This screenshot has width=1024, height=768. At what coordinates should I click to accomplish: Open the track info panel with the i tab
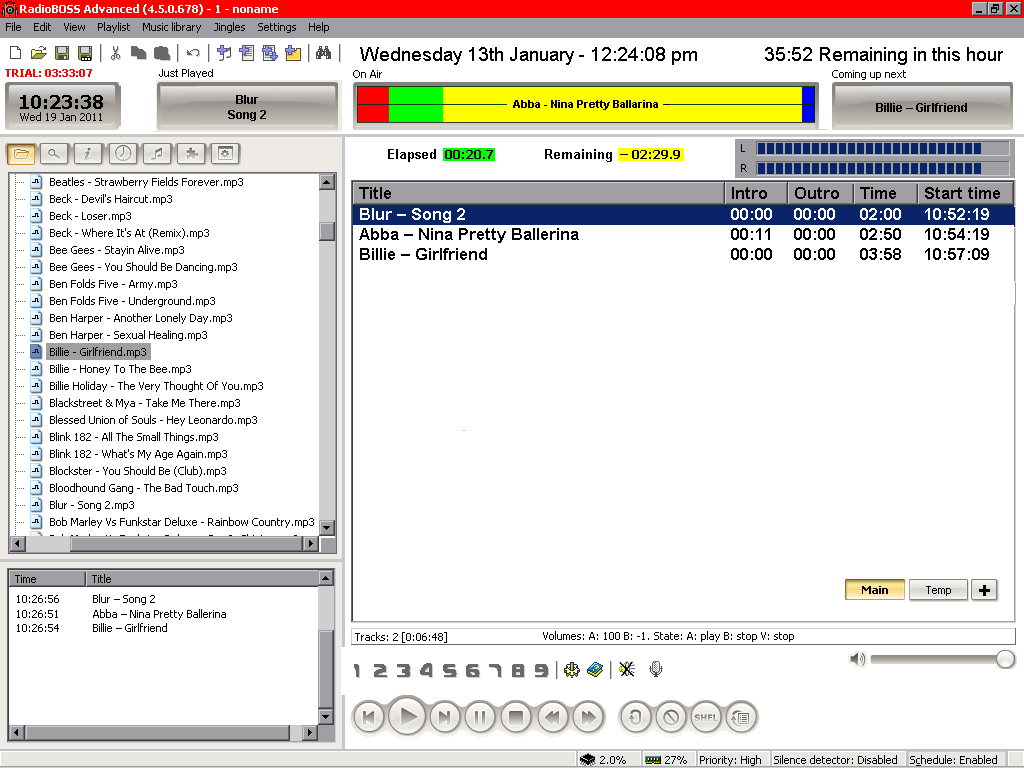coord(88,153)
